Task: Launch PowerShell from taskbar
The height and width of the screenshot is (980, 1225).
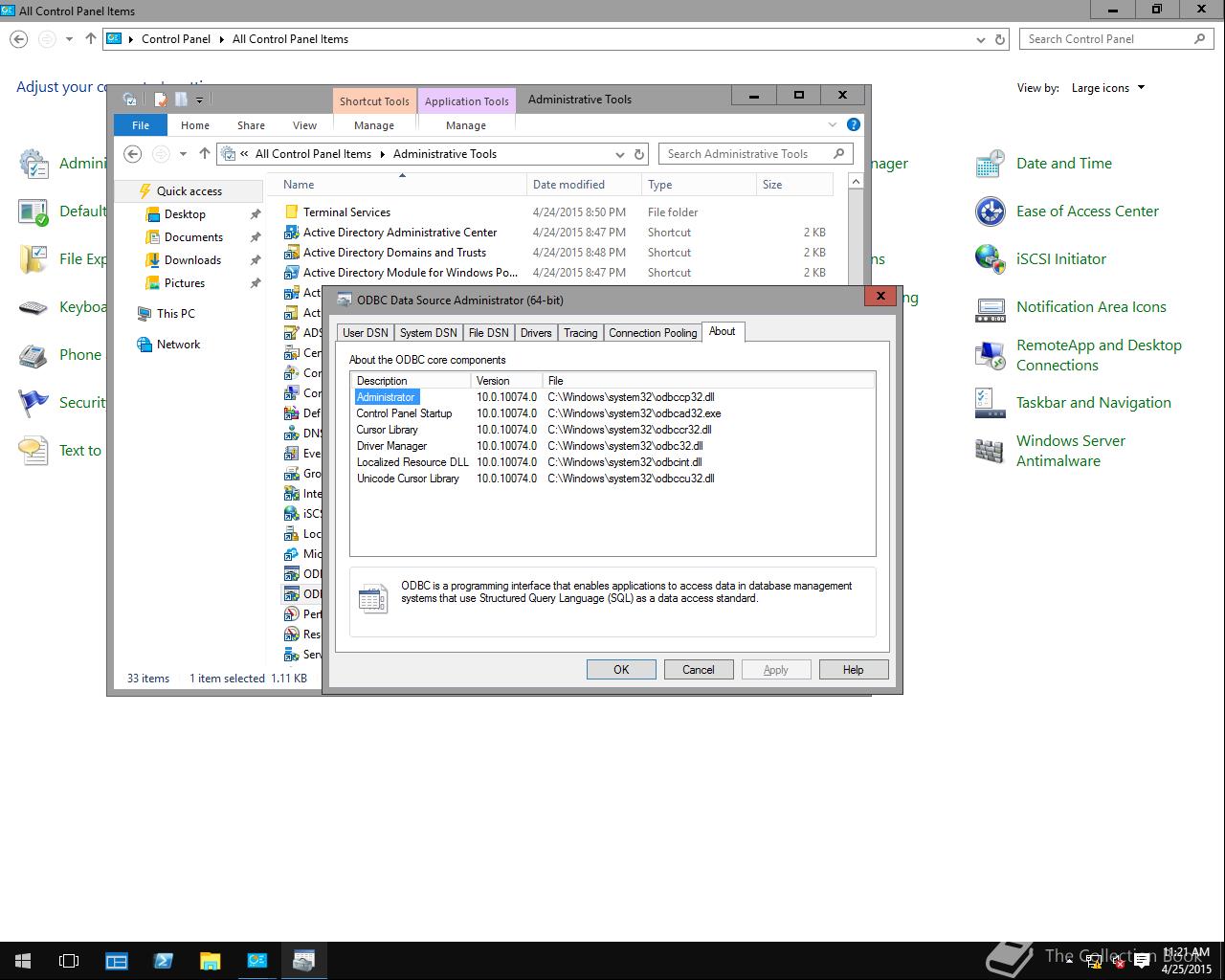Action: click(x=163, y=961)
